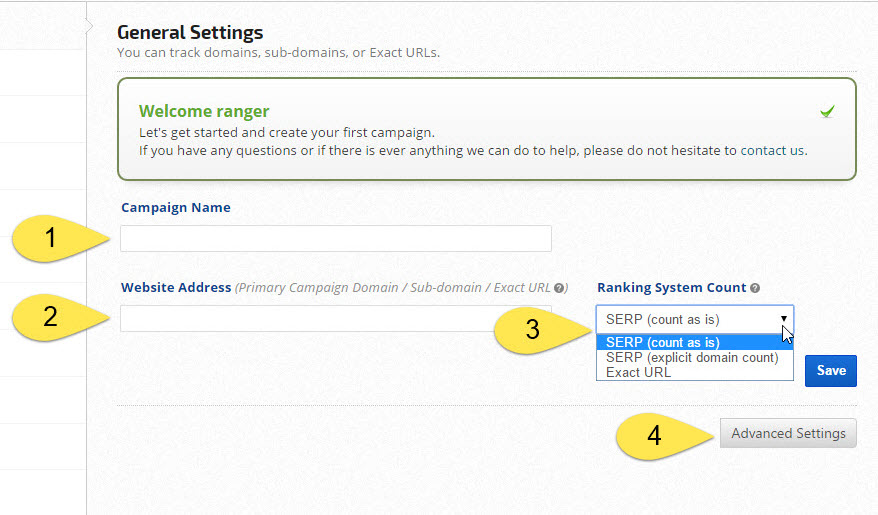Image resolution: width=878 pixels, height=515 pixels.
Task: Click the help icon beside Website Address label
Action: tap(559, 288)
